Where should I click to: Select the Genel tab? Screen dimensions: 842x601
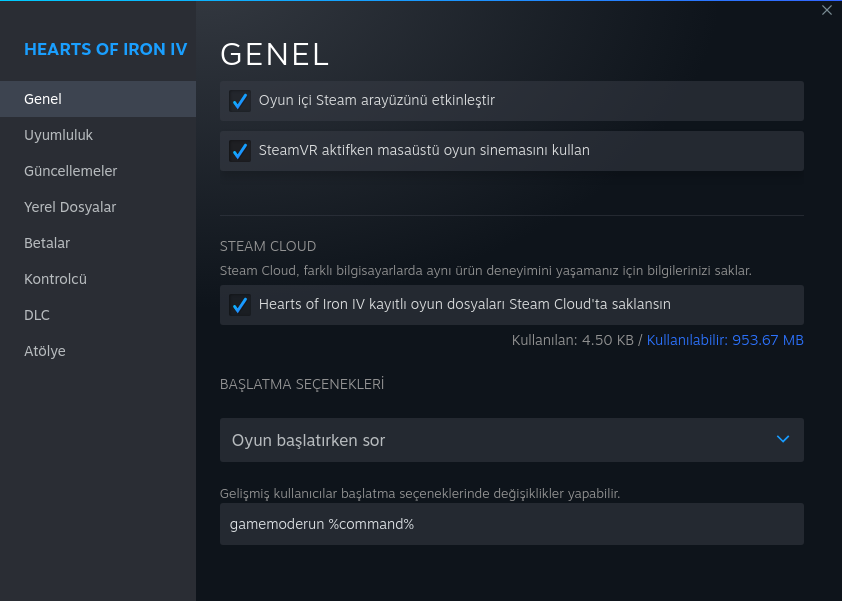click(x=43, y=99)
